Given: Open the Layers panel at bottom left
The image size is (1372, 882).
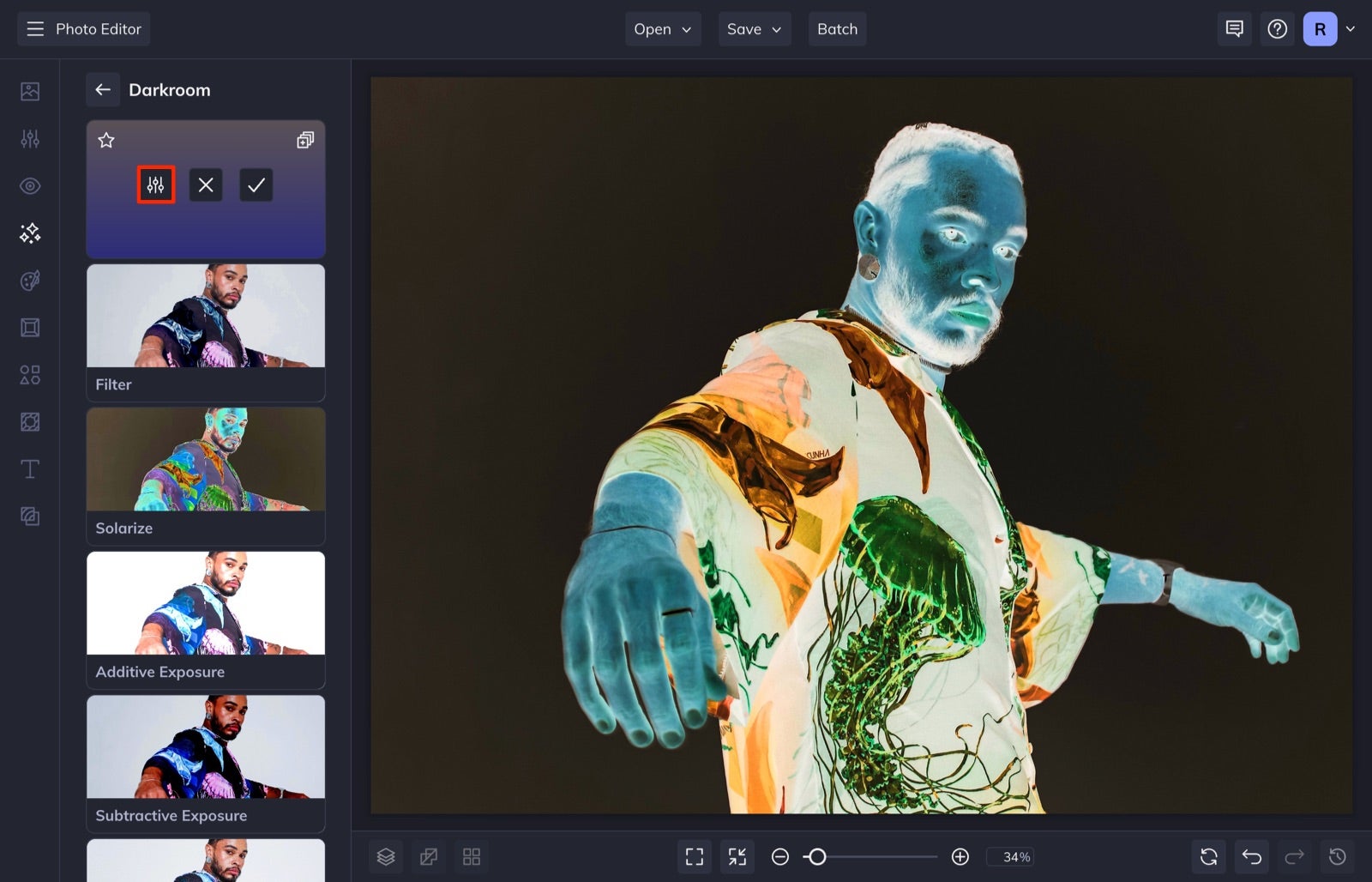Looking at the screenshot, I should tap(385, 856).
